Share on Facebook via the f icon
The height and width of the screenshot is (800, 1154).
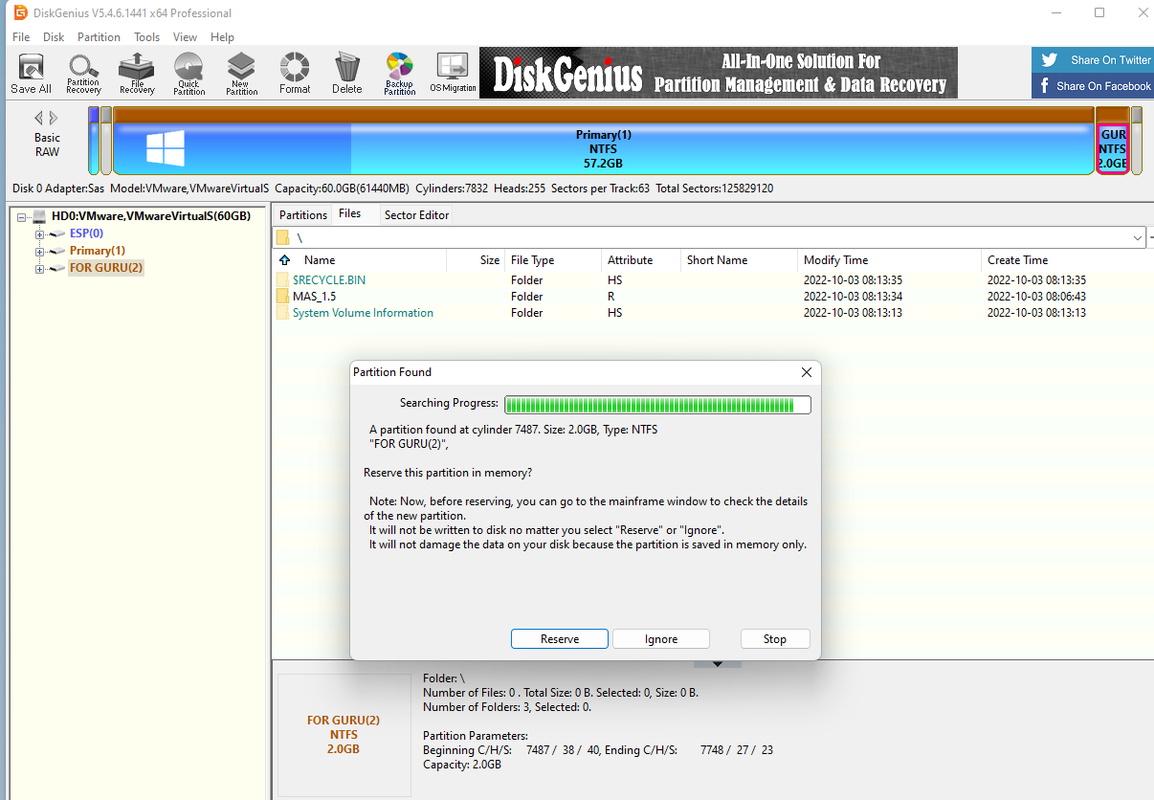1044,85
